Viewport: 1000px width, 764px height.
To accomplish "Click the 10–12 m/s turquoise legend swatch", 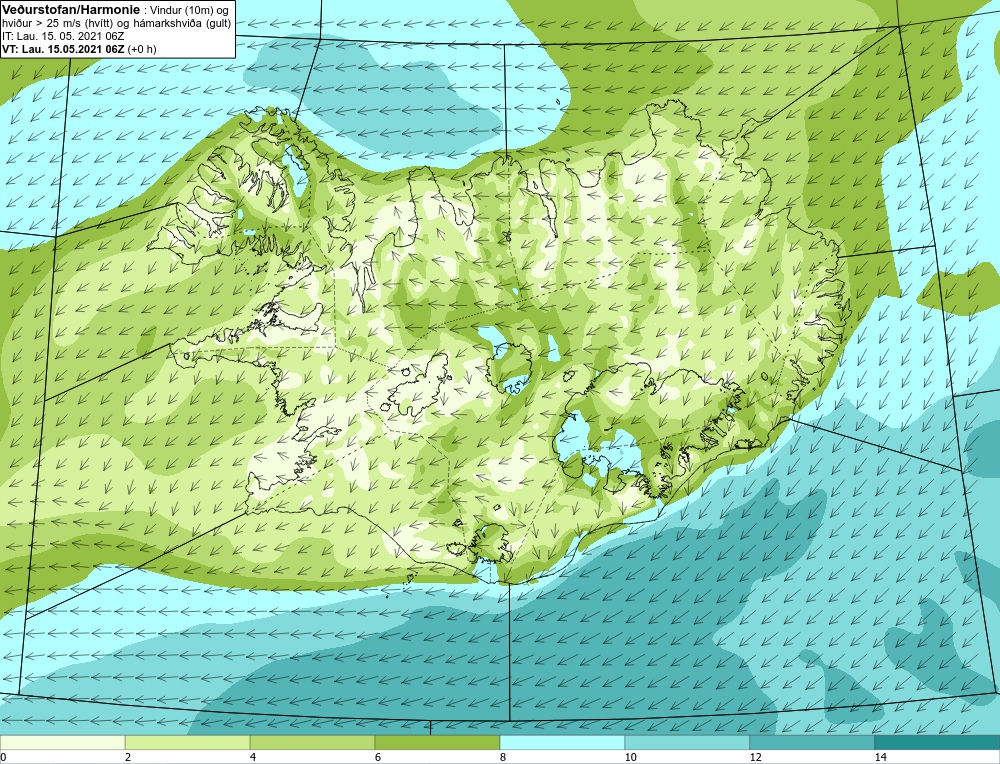I will click(687, 742).
